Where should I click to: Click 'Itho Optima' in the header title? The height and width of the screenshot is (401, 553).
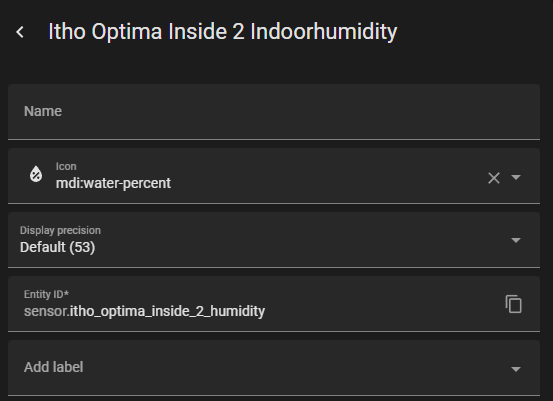[105, 32]
